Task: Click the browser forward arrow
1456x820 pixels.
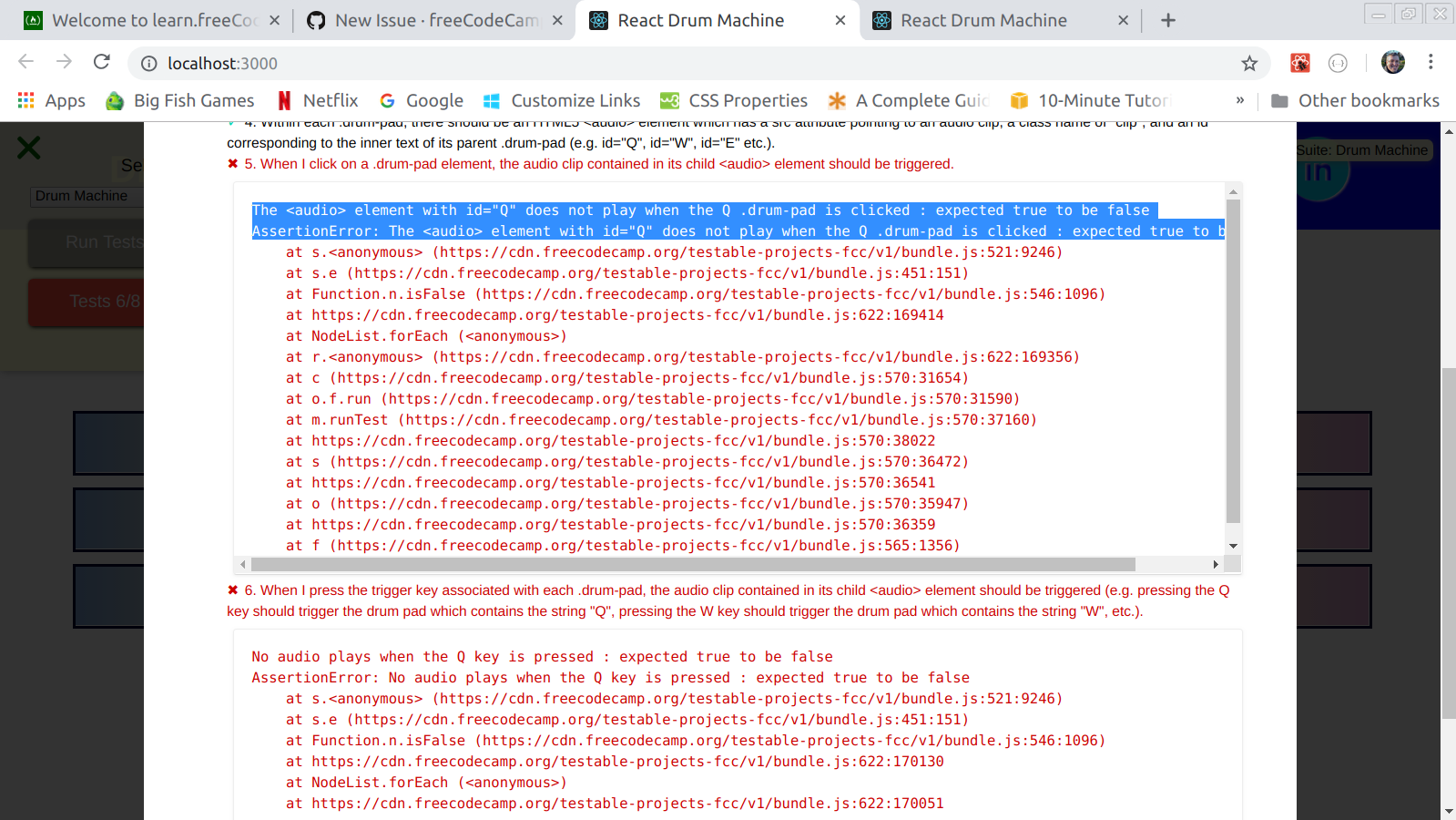Action: coord(64,62)
